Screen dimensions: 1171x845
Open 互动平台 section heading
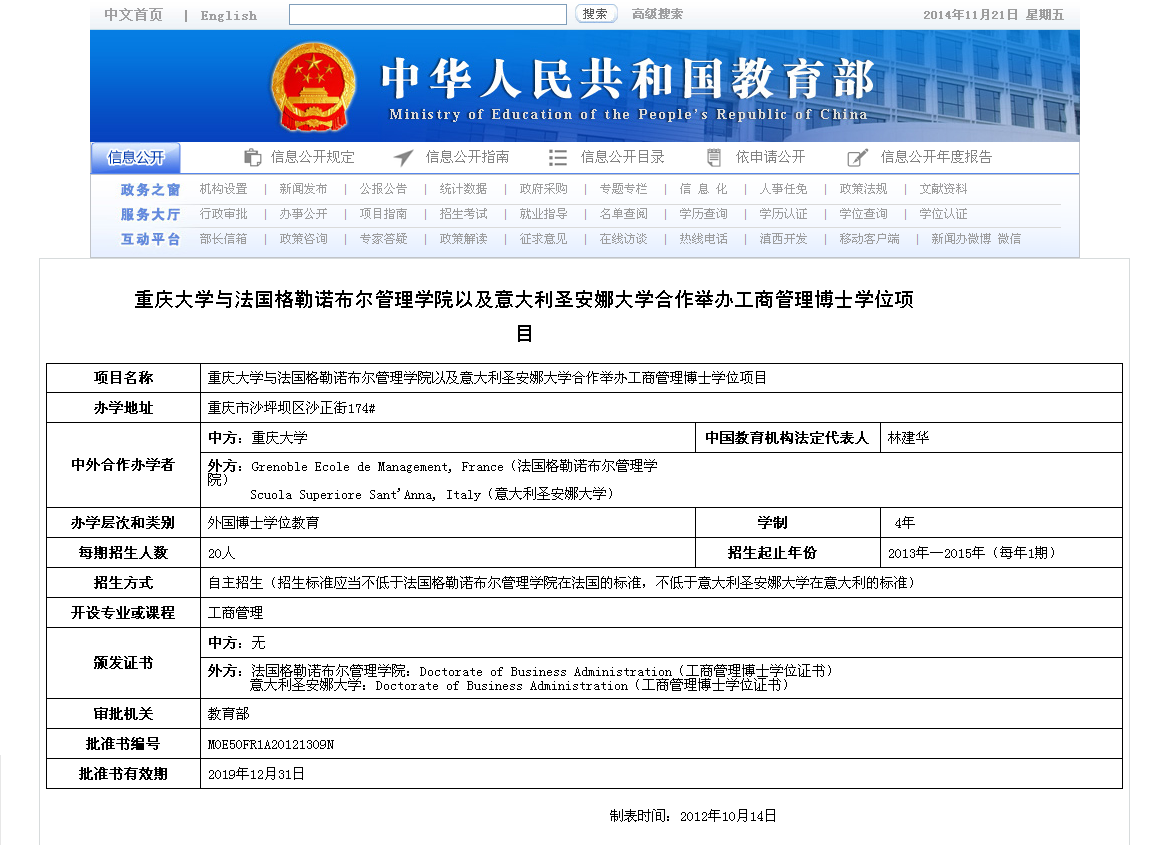click(150, 239)
